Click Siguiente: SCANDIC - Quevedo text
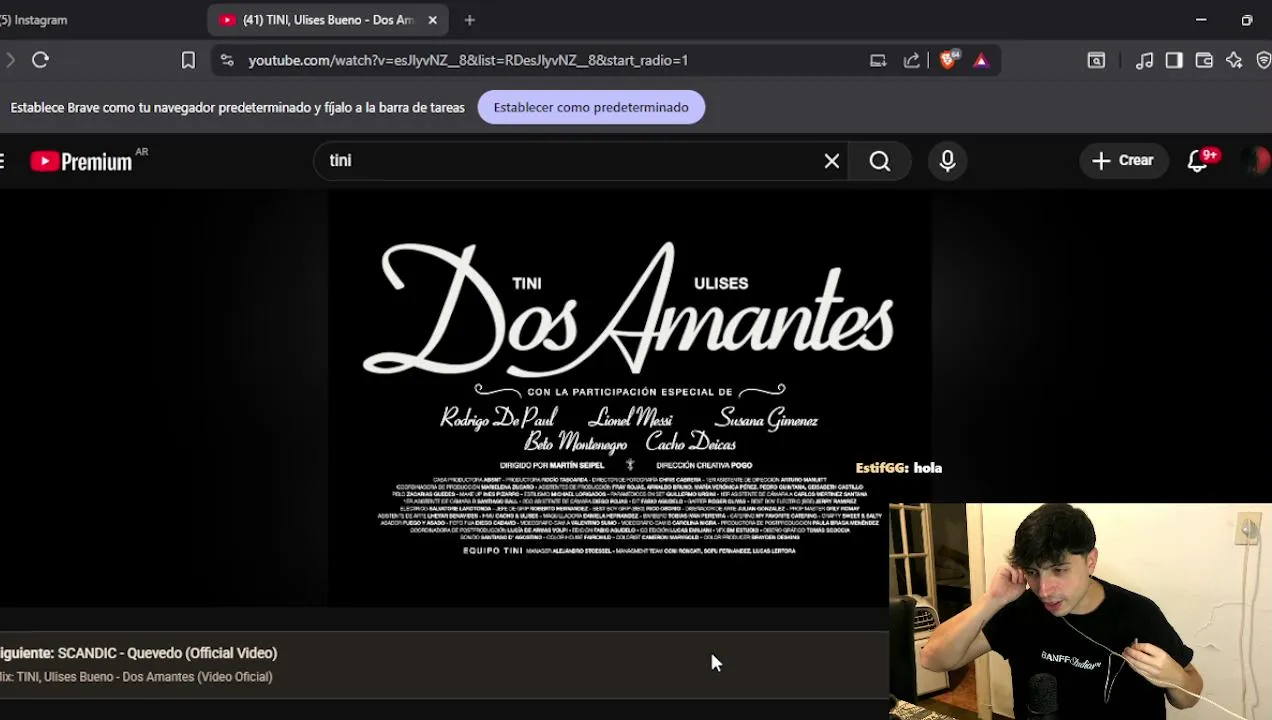The height and width of the screenshot is (720, 1272). 138,653
